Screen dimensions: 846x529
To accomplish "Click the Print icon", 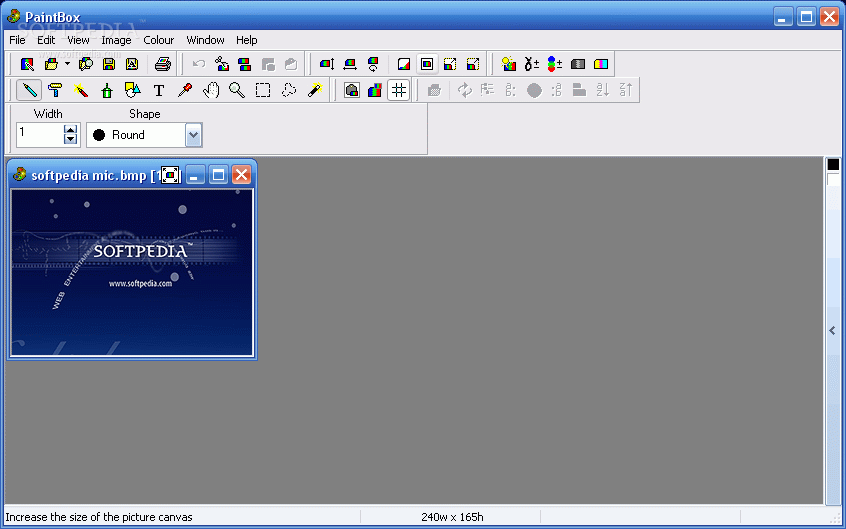I will point(162,64).
